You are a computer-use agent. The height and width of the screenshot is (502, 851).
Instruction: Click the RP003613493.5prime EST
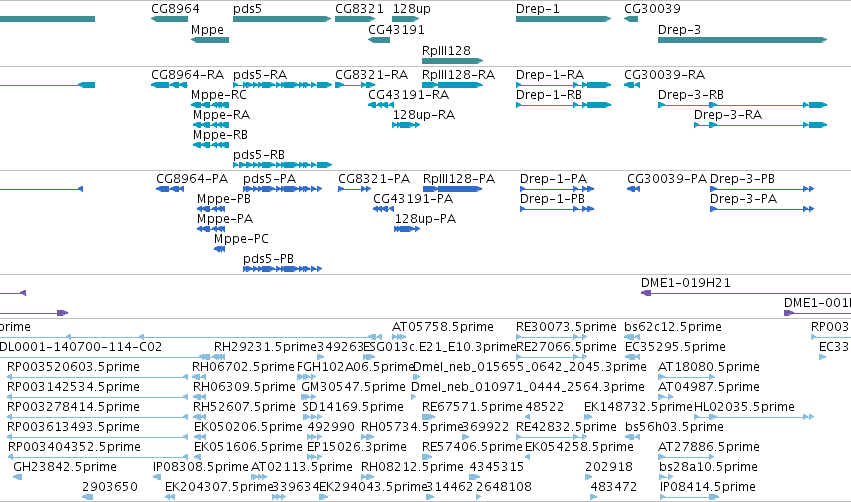(97, 437)
